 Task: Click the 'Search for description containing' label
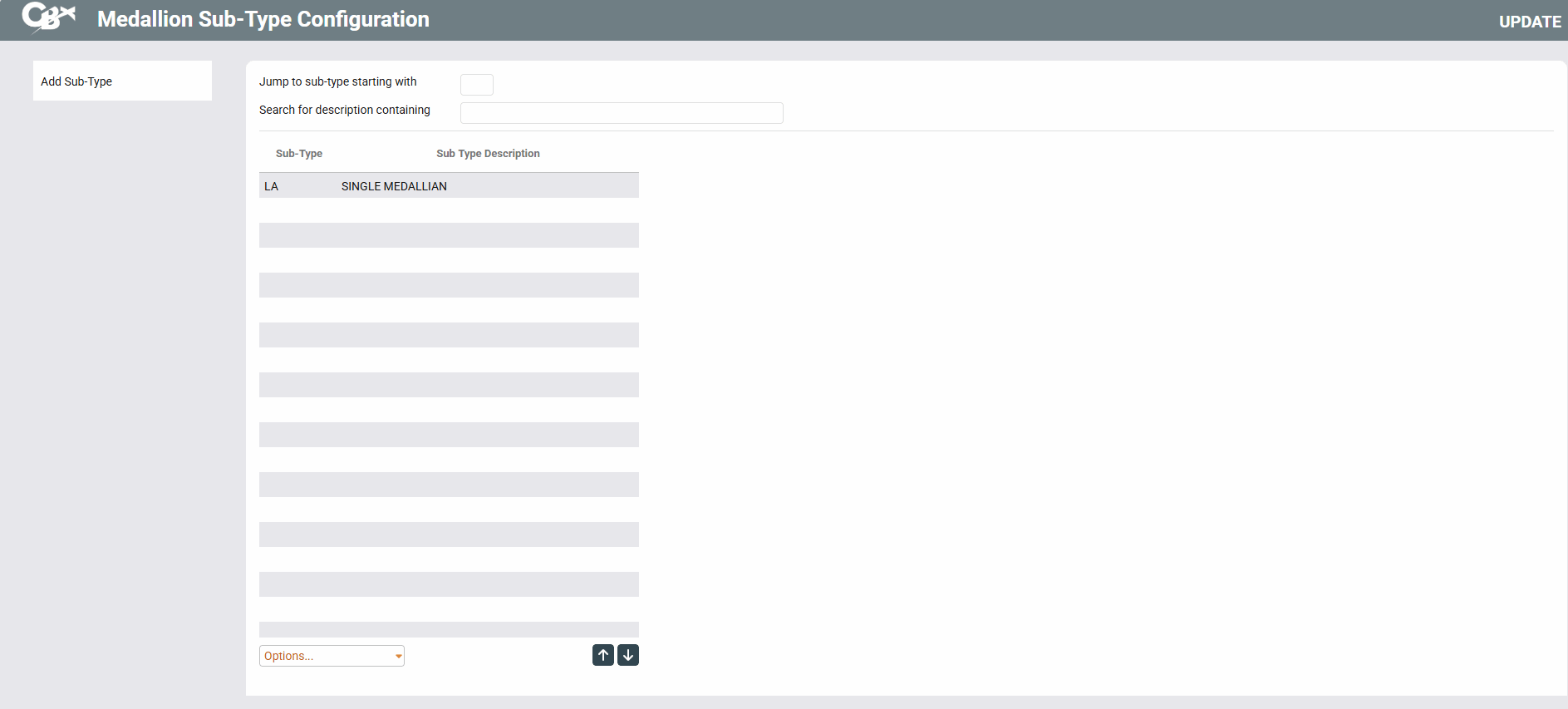(344, 110)
